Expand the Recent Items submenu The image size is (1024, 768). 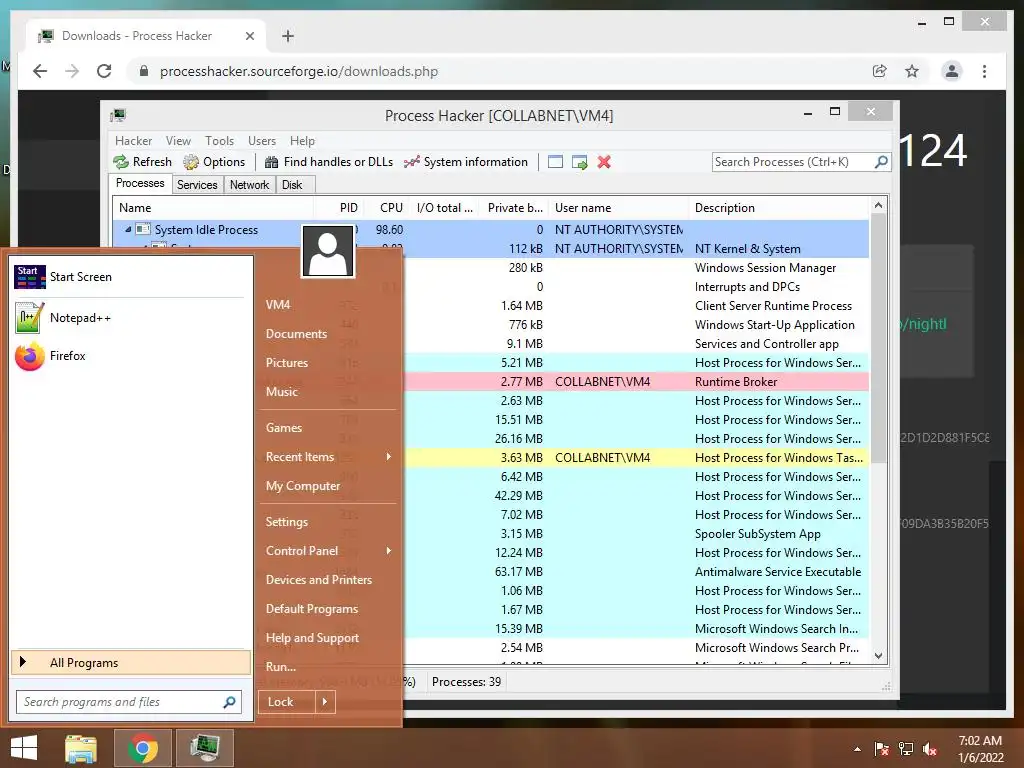(x=328, y=456)
